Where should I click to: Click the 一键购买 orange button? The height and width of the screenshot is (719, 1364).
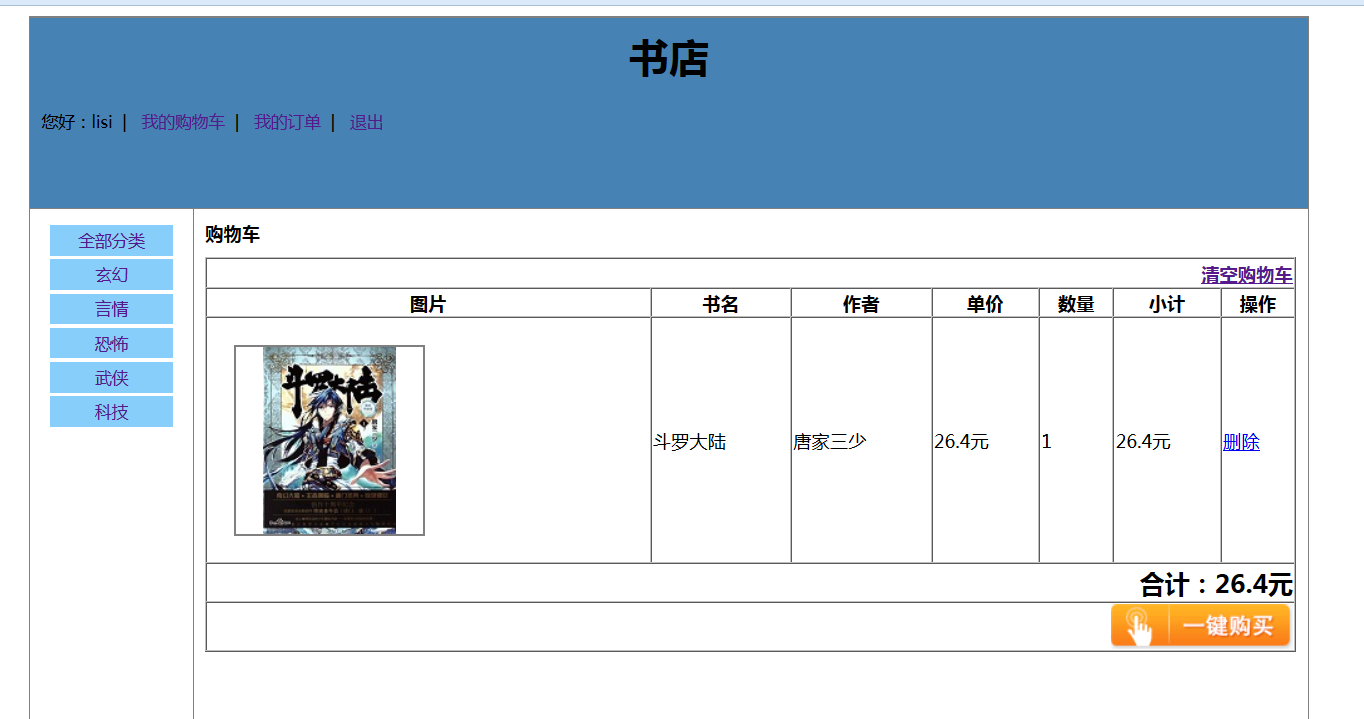point(1200,626)
